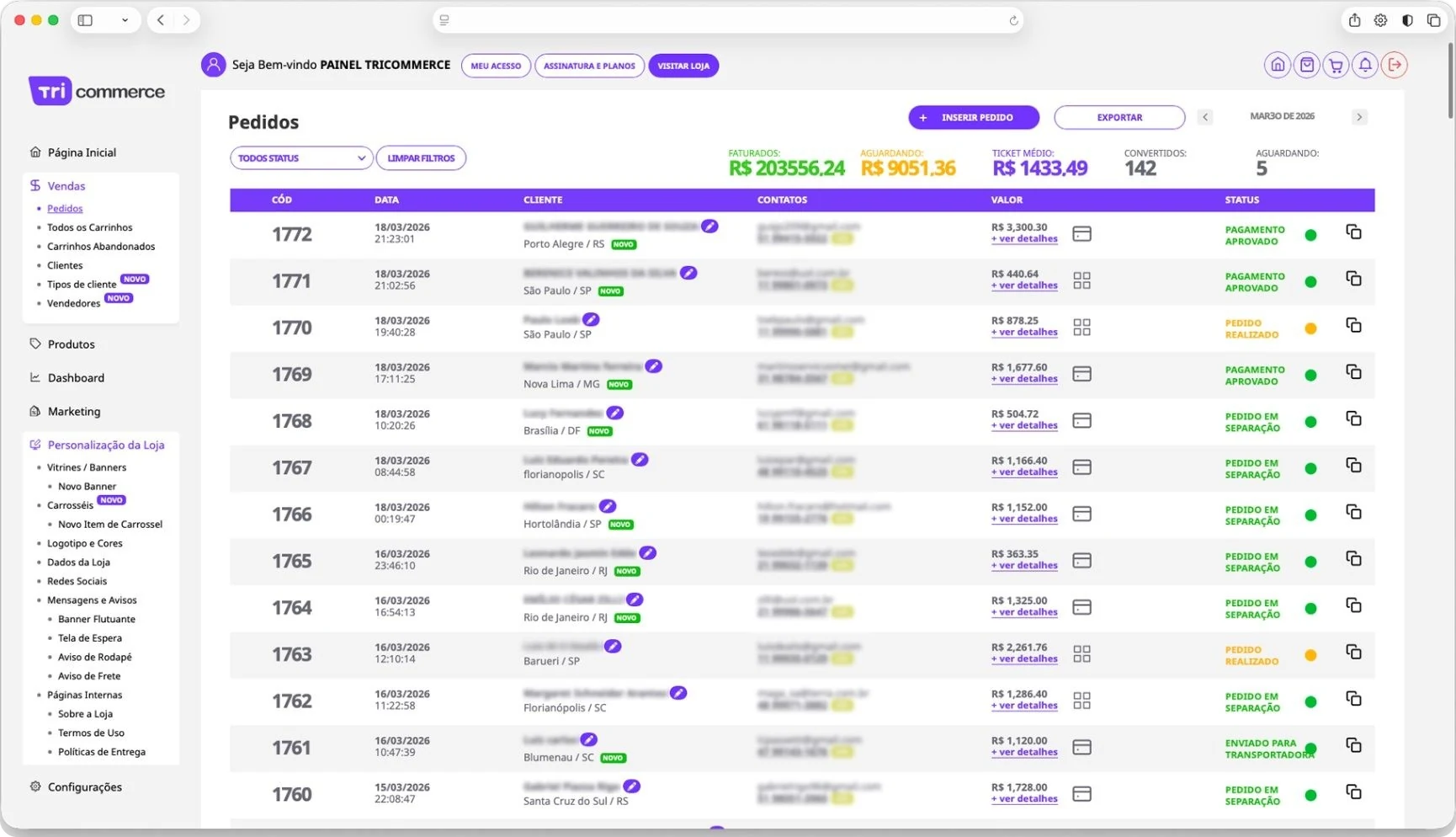Open the notifications bell icon
1456x837 pixels.
click(1365, 65)
